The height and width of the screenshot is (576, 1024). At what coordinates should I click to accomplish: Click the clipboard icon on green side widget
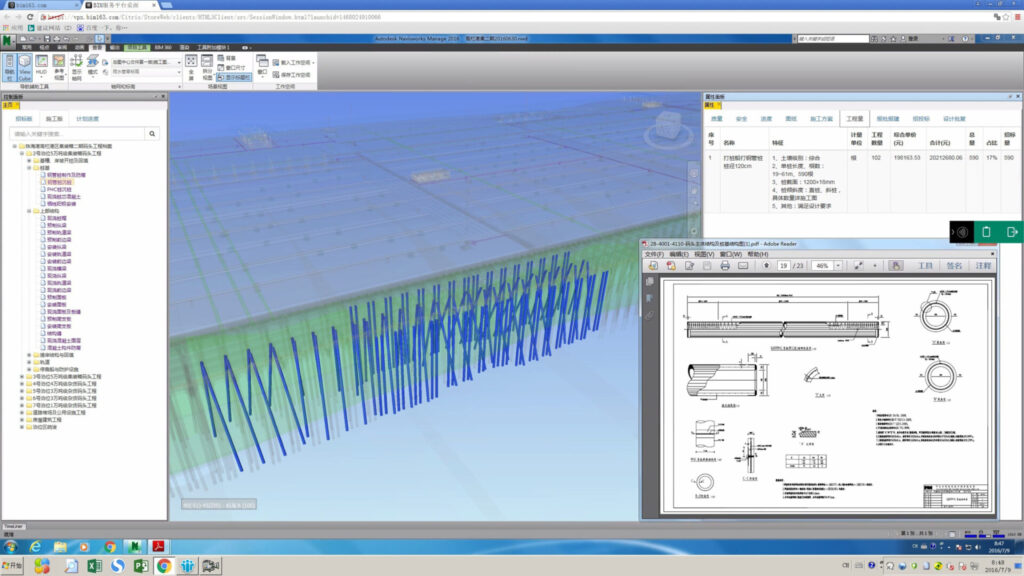pyautogui.click(x=986, y=232)
